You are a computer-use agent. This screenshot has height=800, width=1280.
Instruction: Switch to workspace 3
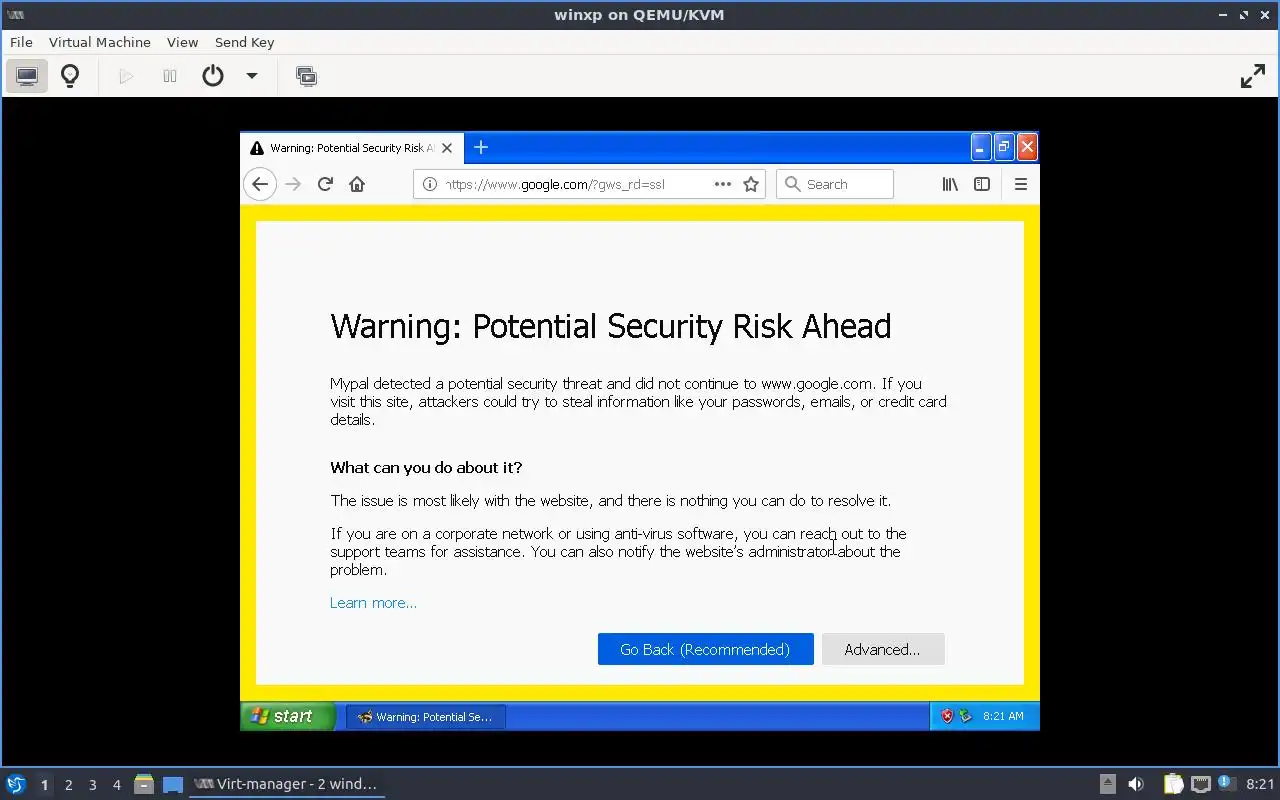click(93, 785)
